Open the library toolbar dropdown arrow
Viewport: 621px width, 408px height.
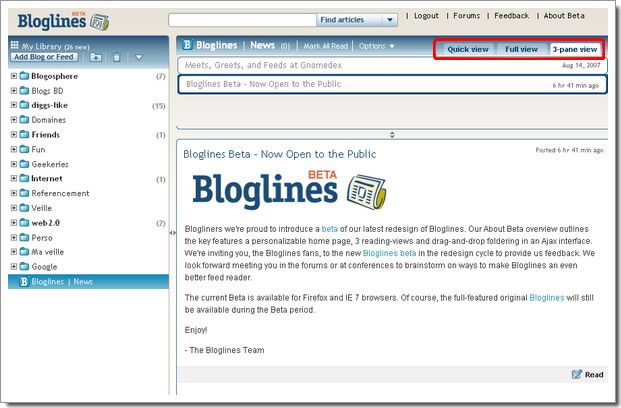[139, 57]
